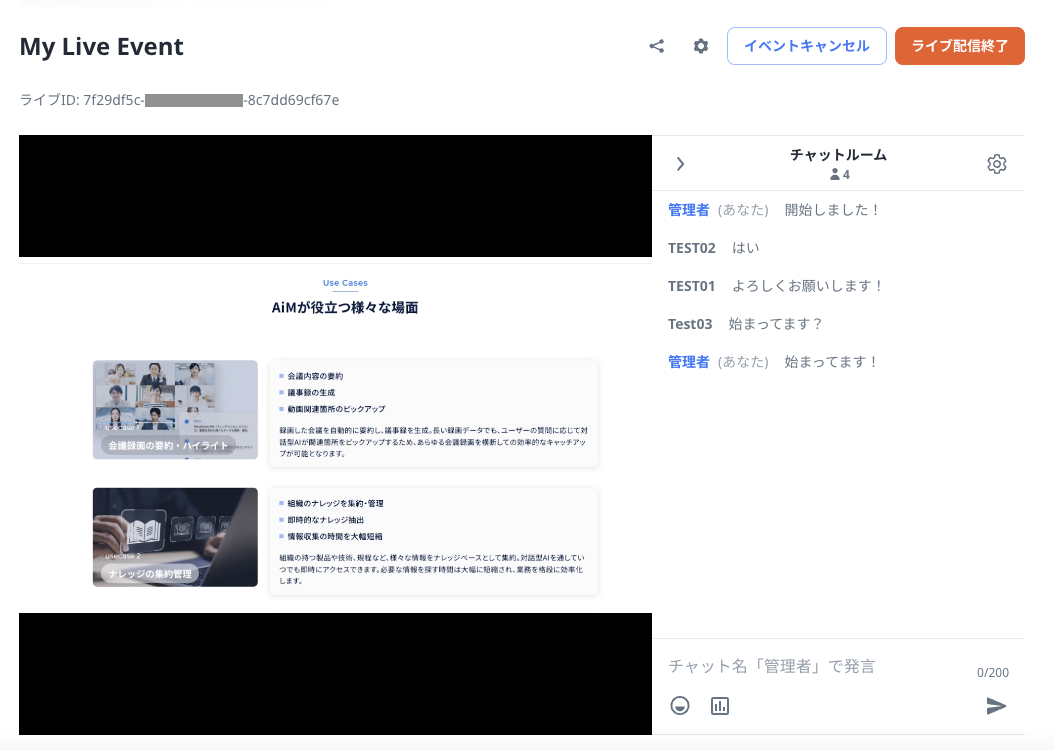Click the 会議録画の要約・ハイライト thumbnail
The height and width of the screenshot is (750, 1054).
[174, 411]
